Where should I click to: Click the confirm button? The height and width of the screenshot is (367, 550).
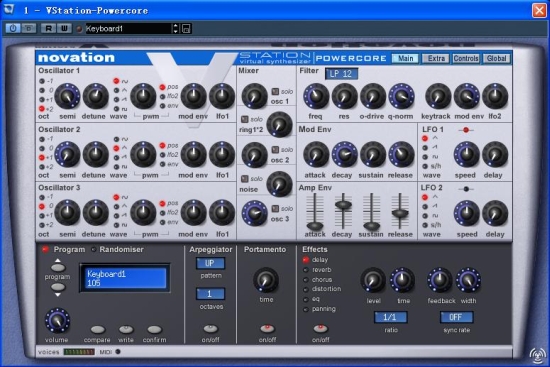154,329
